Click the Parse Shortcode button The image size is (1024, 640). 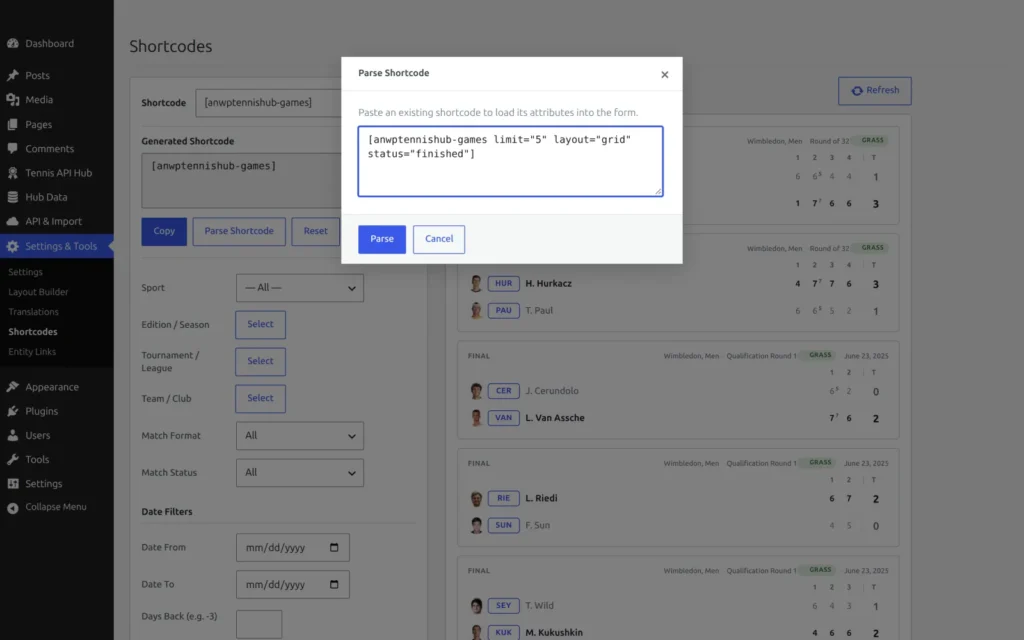[239, 231]
